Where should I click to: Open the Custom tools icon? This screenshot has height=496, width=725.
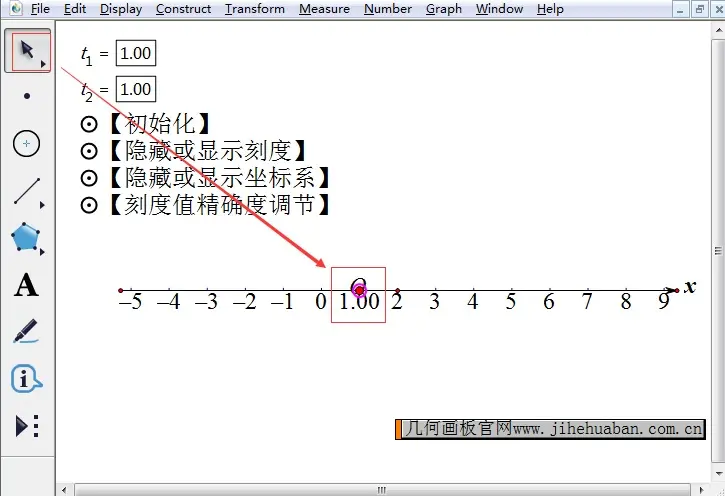click(27, 427)
